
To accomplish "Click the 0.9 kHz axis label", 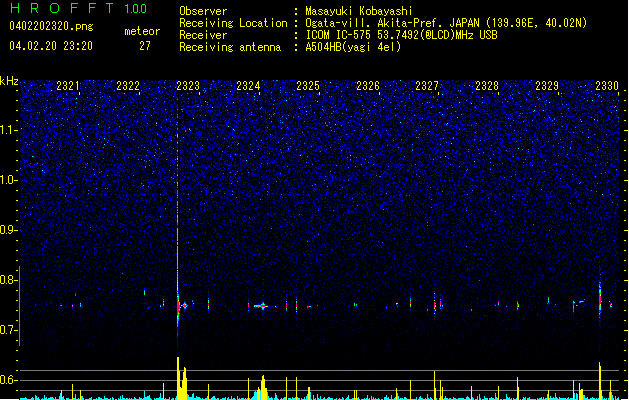I will (x=9, y=230).
